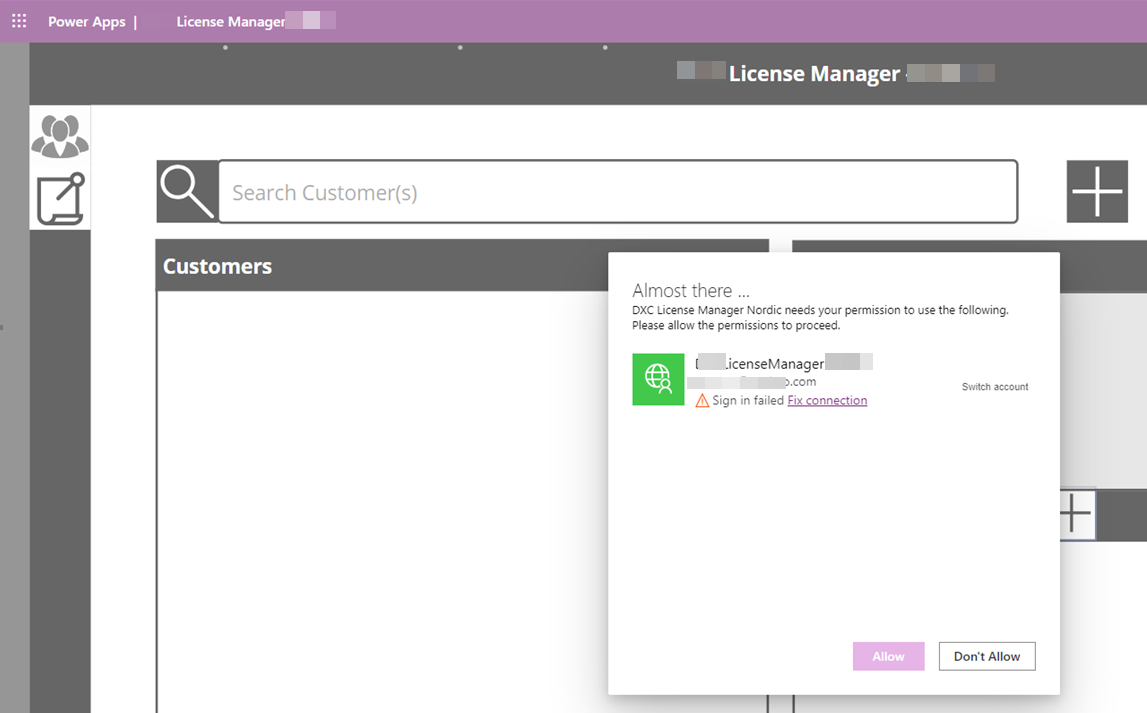Select the Customers people icon in the sidebar
This screenshot has width=1147, height=713.
click(59, 136)
